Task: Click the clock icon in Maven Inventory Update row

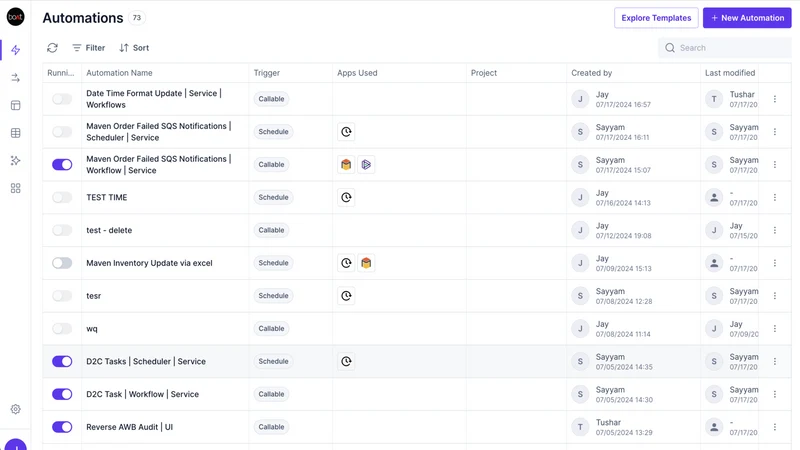Action: tap(346, 263)
